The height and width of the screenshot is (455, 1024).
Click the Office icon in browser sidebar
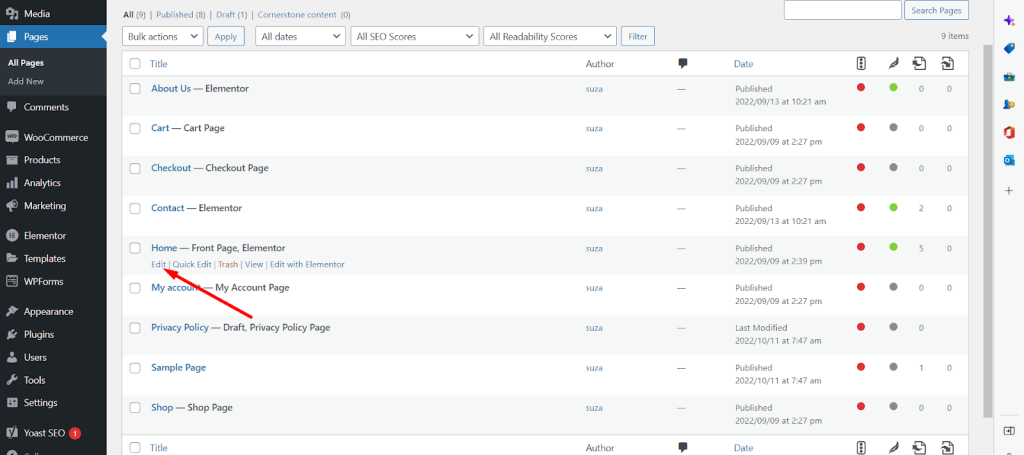[1008, 133]
